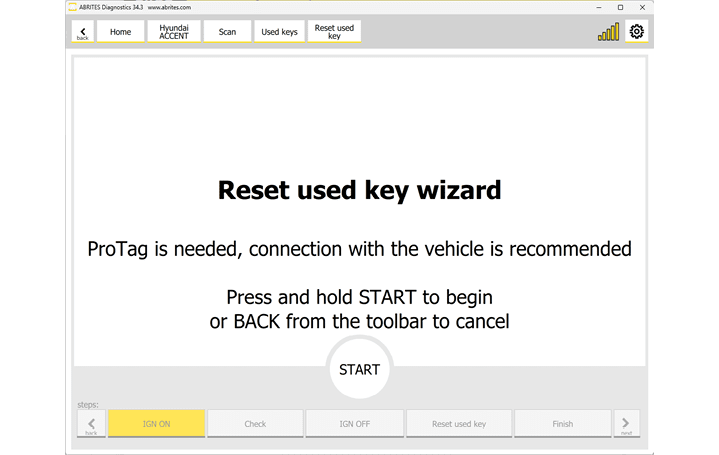The image size is (719, 455).
Task: Click the ABRITES app icon in the title bar
Action: [x=72, y=6]
